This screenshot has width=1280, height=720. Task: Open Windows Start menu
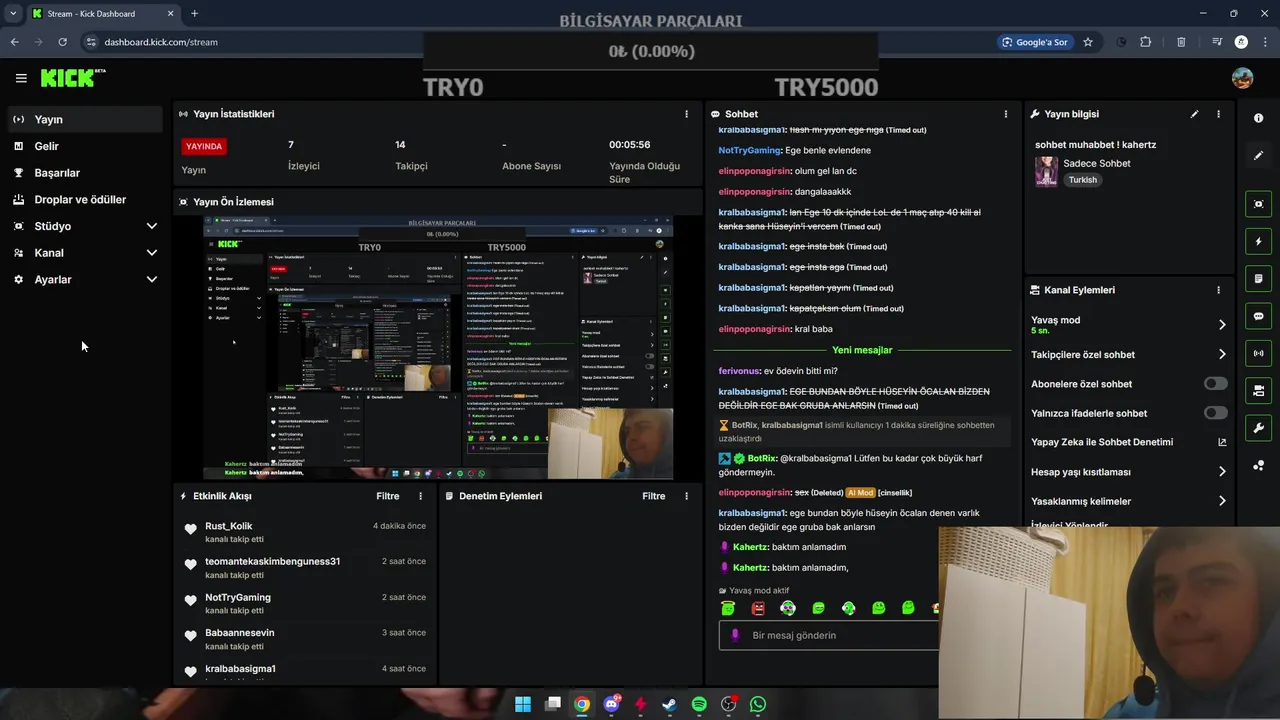click(x=523, y=704)
